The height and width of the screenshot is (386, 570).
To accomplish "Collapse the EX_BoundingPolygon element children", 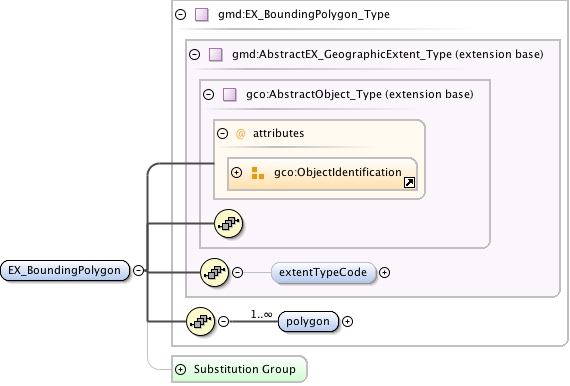I will point(139,270).
